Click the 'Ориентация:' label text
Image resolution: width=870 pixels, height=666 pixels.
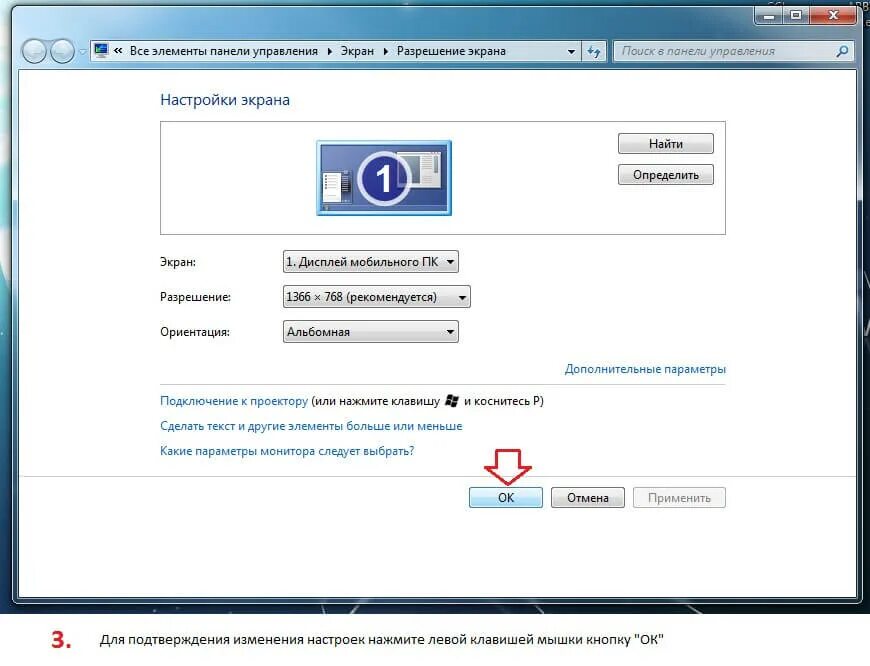pyautogui.click(x=195, y=332)
